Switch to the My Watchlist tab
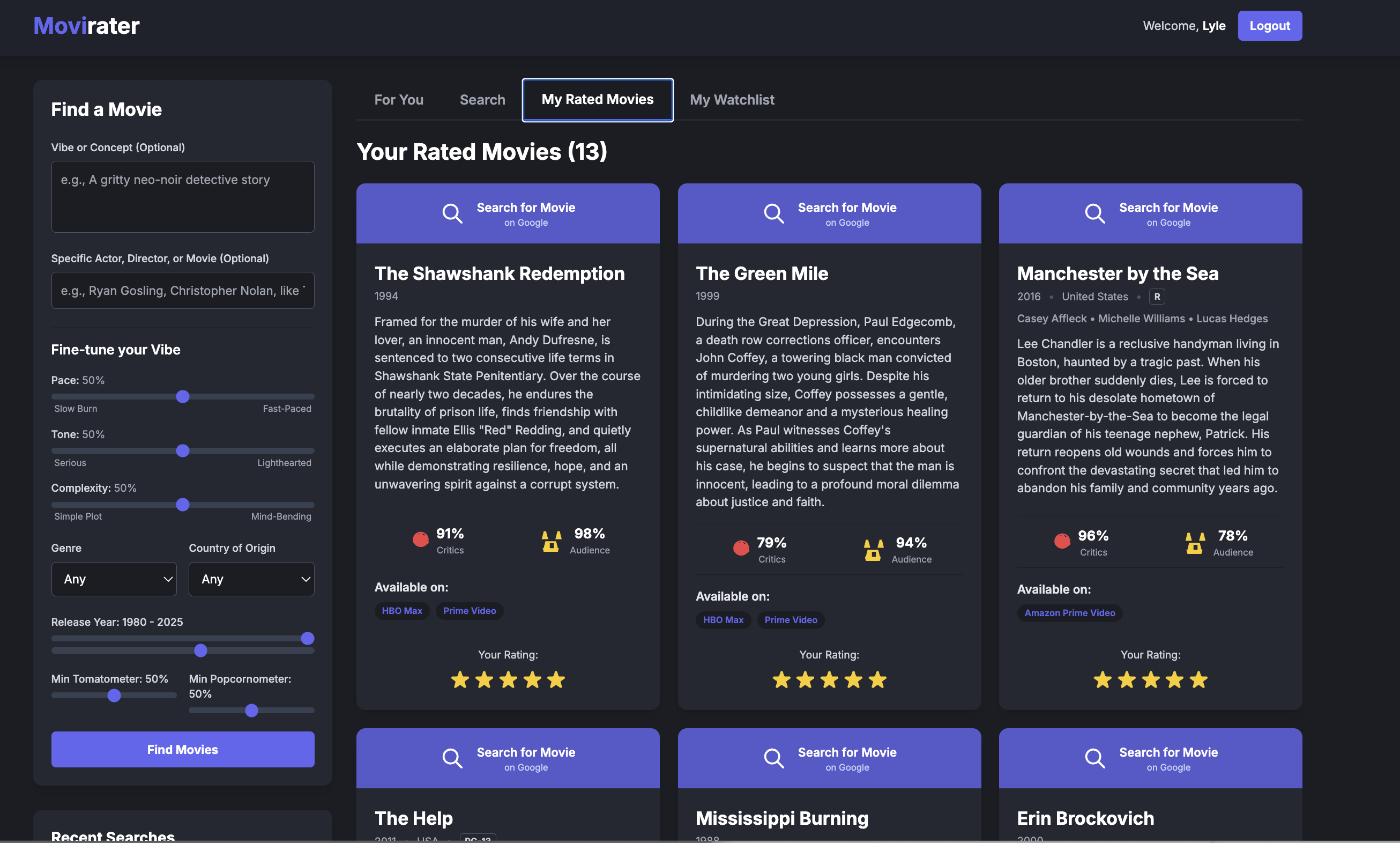The height and width of the screenshot is (843, 1400). click(732, 99)
